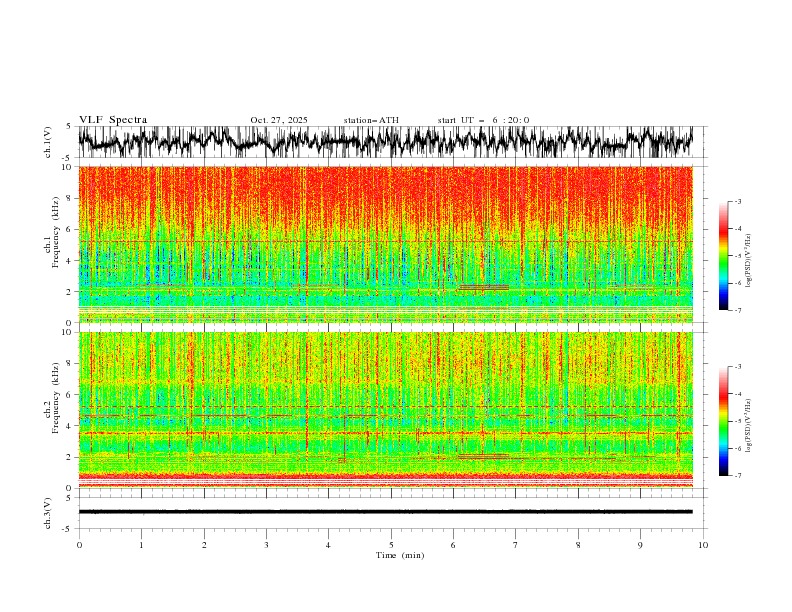Click the "-5" tick on lower colorbar
792x612 pixels.
tap(737, 421)
